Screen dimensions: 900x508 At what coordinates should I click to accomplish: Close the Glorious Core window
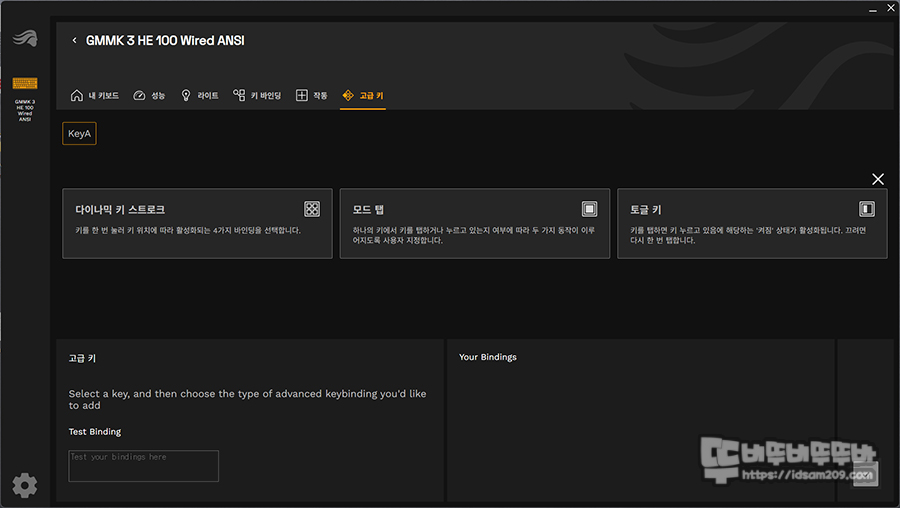(x=891, y=8)
